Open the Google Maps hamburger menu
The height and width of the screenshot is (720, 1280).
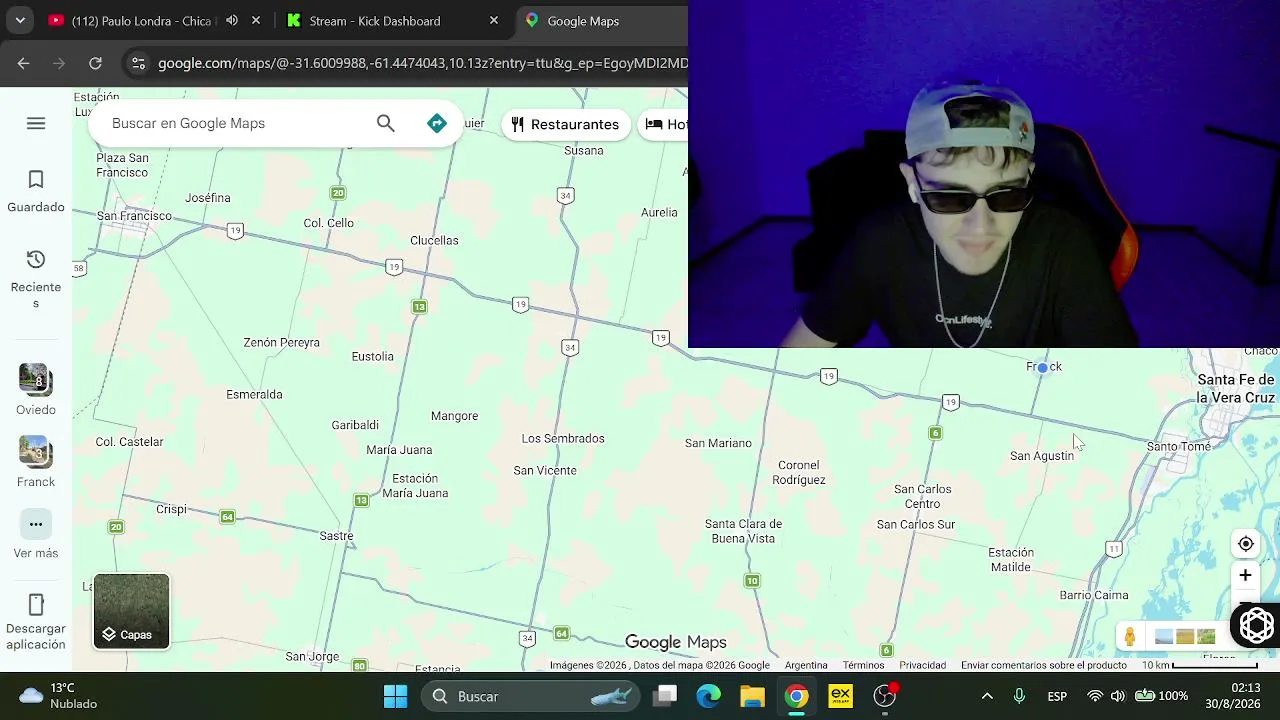click(x=36, y=123)
